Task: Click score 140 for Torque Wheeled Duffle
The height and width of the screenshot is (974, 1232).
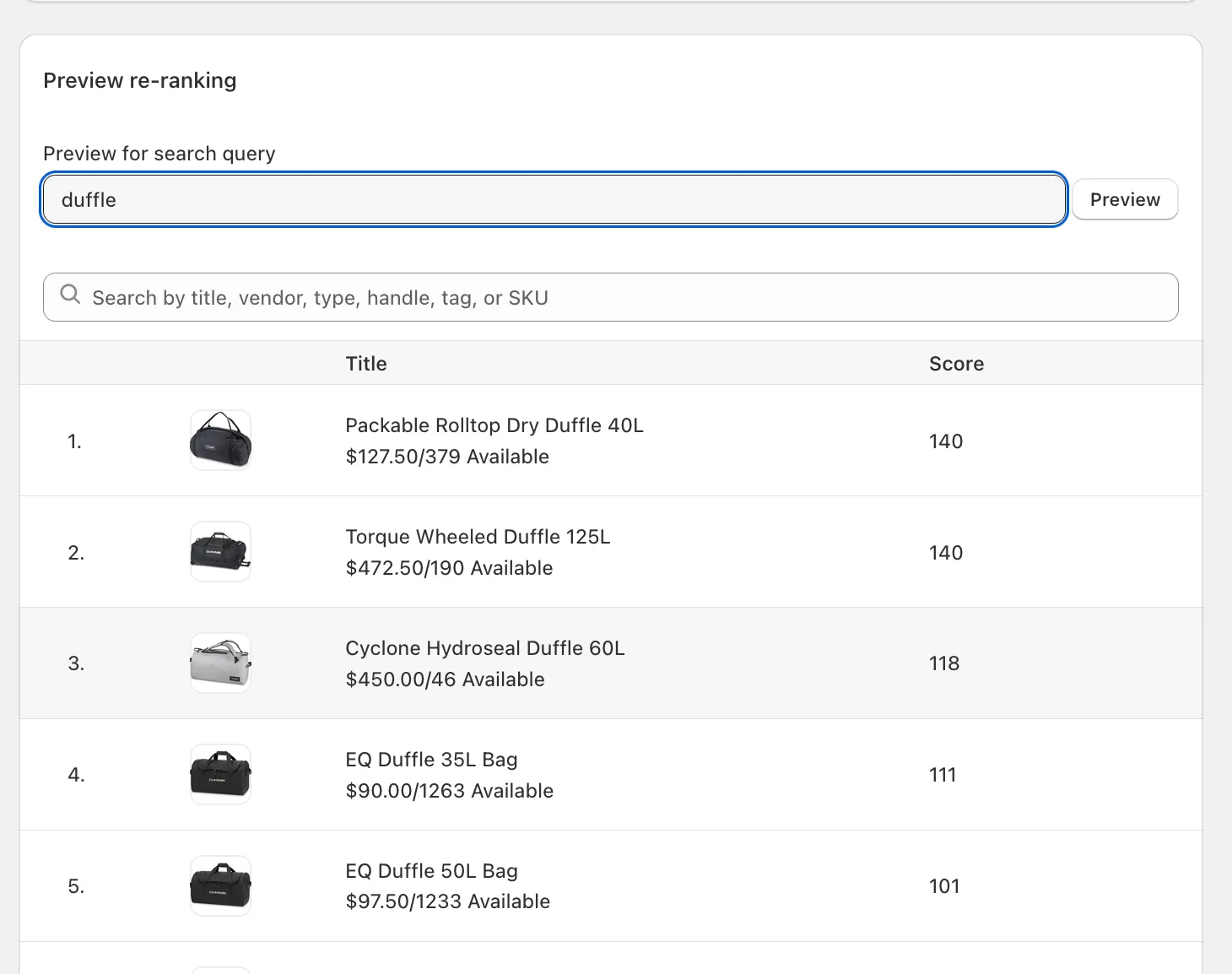Action: (x=946, y=553)
